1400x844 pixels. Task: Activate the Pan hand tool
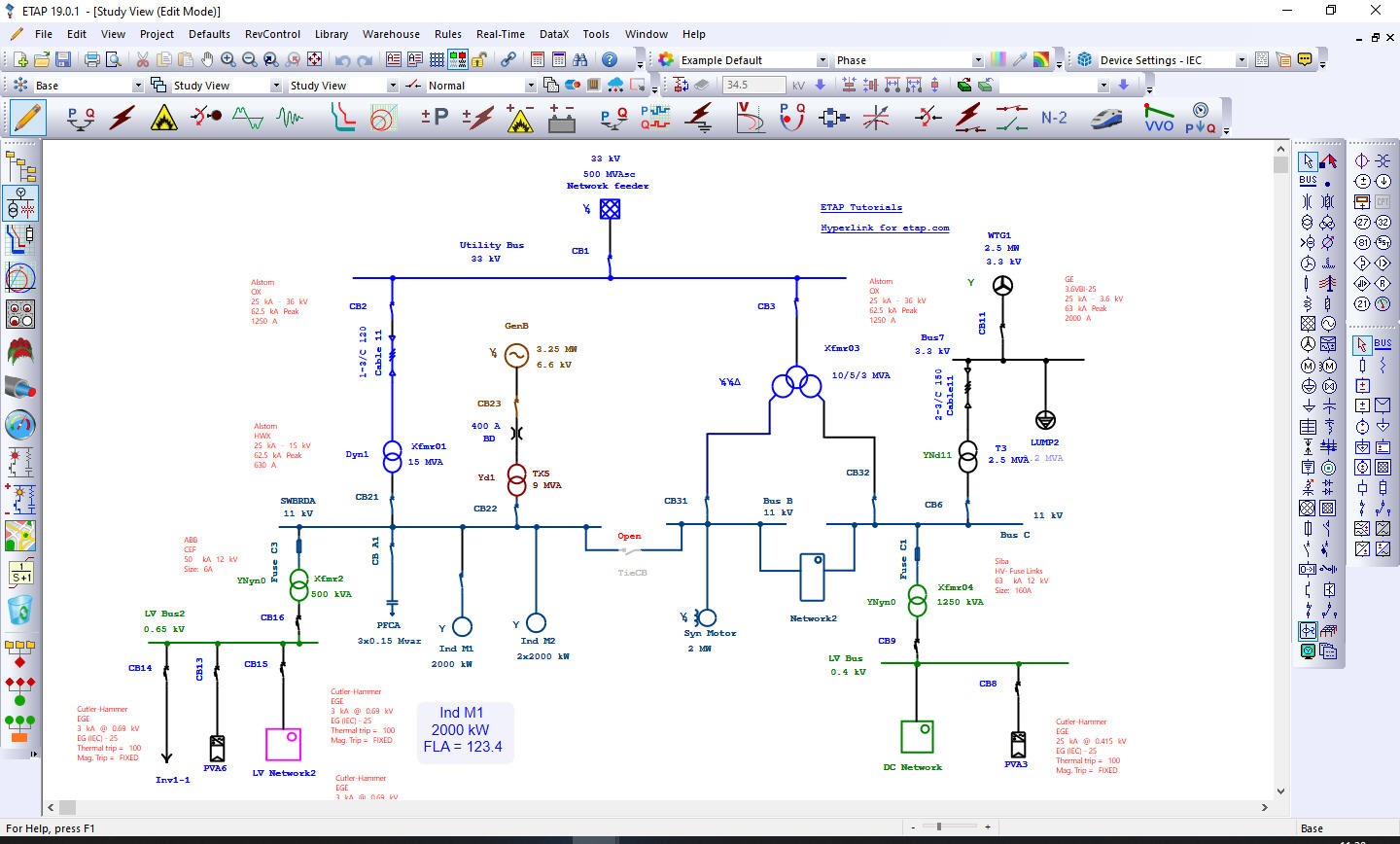[207, 59]
